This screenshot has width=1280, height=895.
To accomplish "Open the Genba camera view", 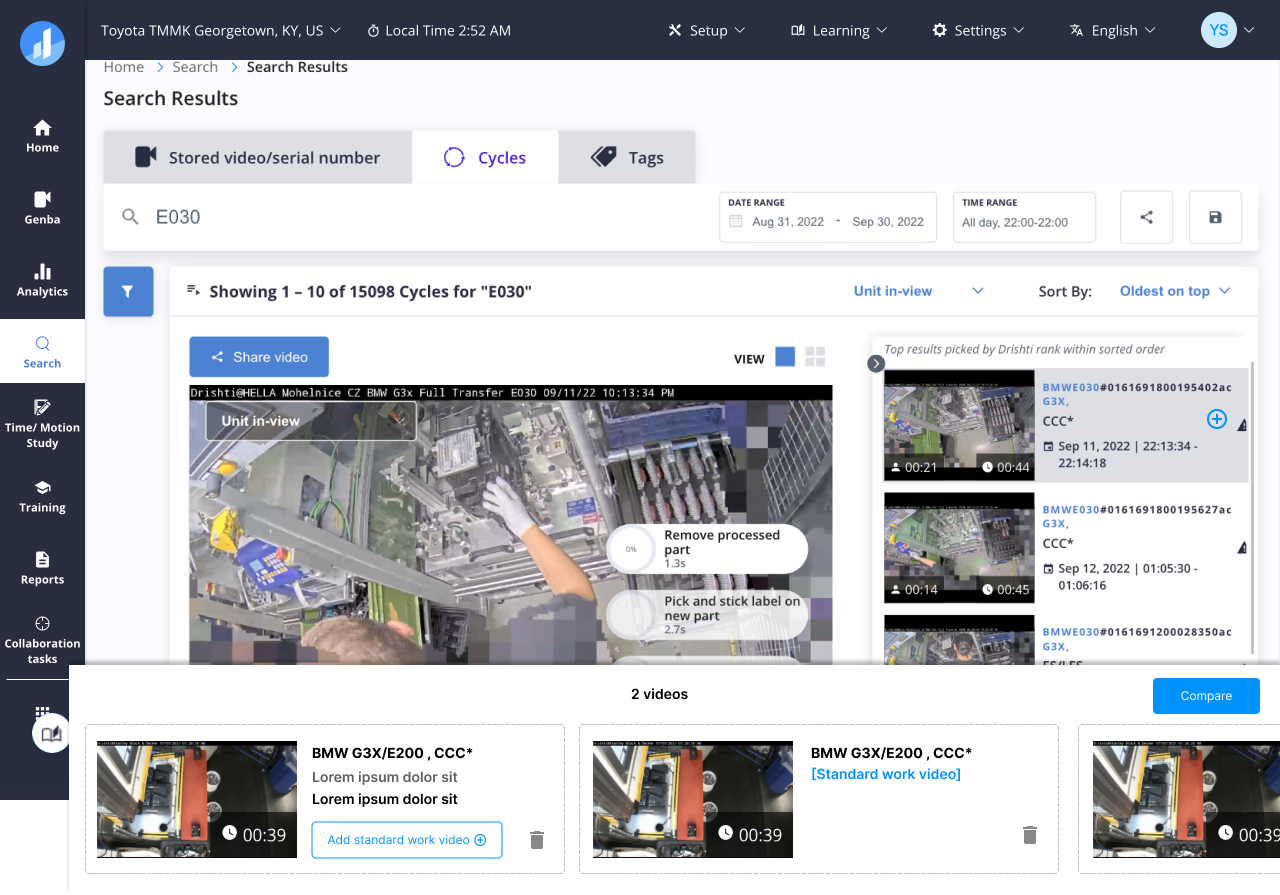I will click(x=42, y=208).
